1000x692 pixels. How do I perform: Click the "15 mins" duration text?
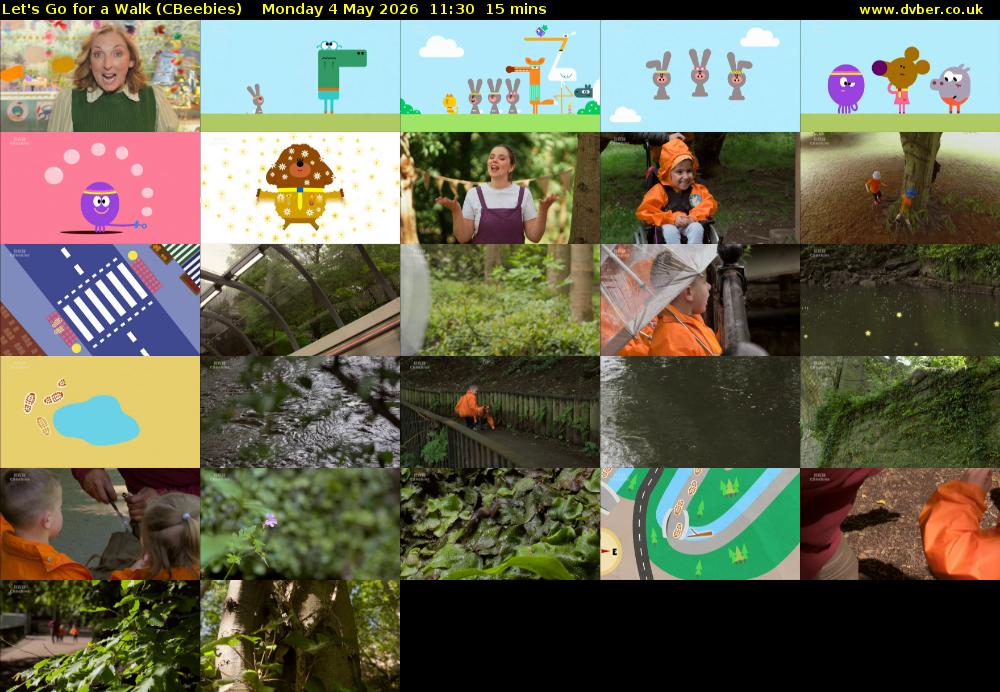pos(516,10)
